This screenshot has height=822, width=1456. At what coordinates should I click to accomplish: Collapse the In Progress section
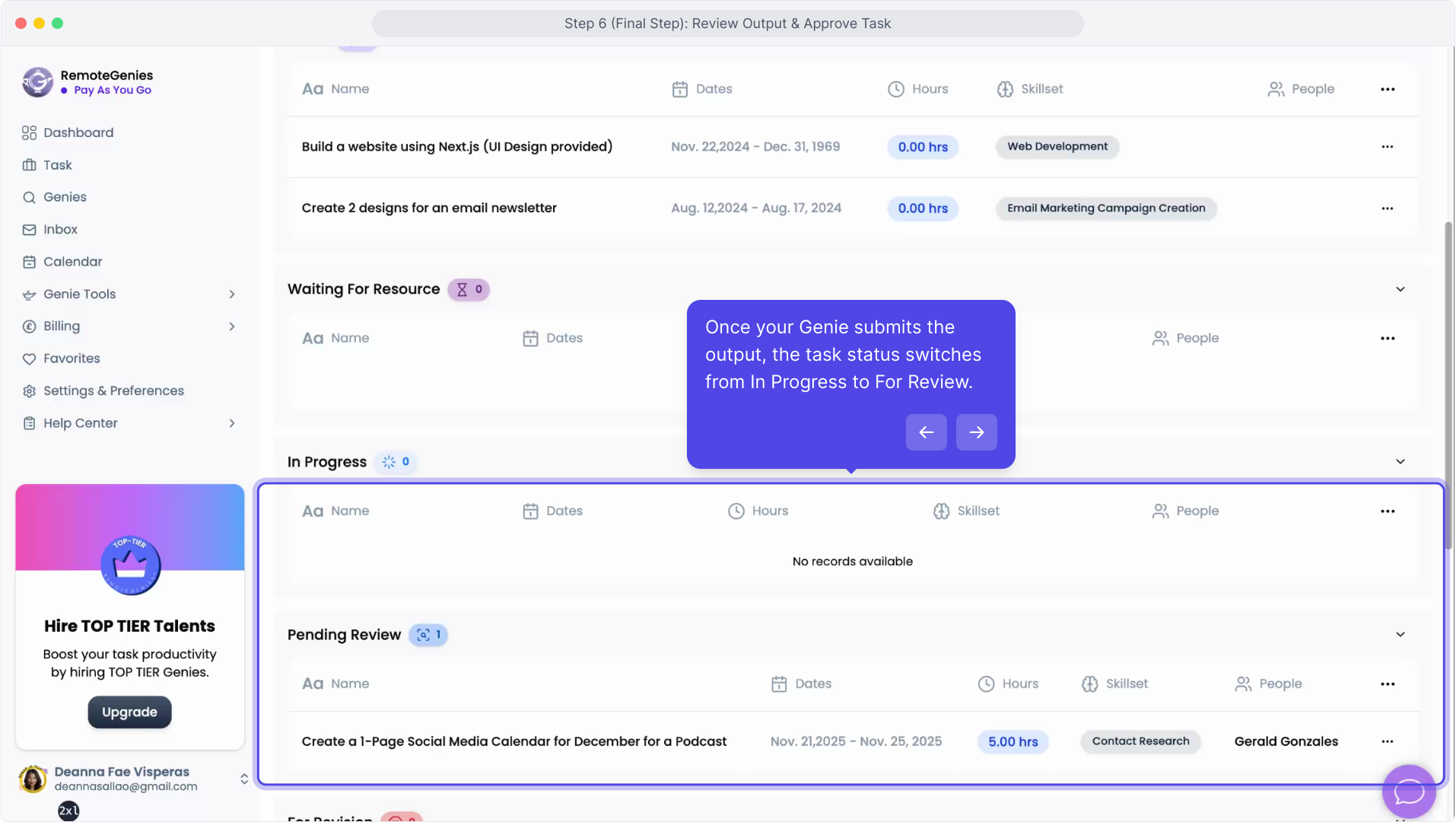[x=1400, y=462]
